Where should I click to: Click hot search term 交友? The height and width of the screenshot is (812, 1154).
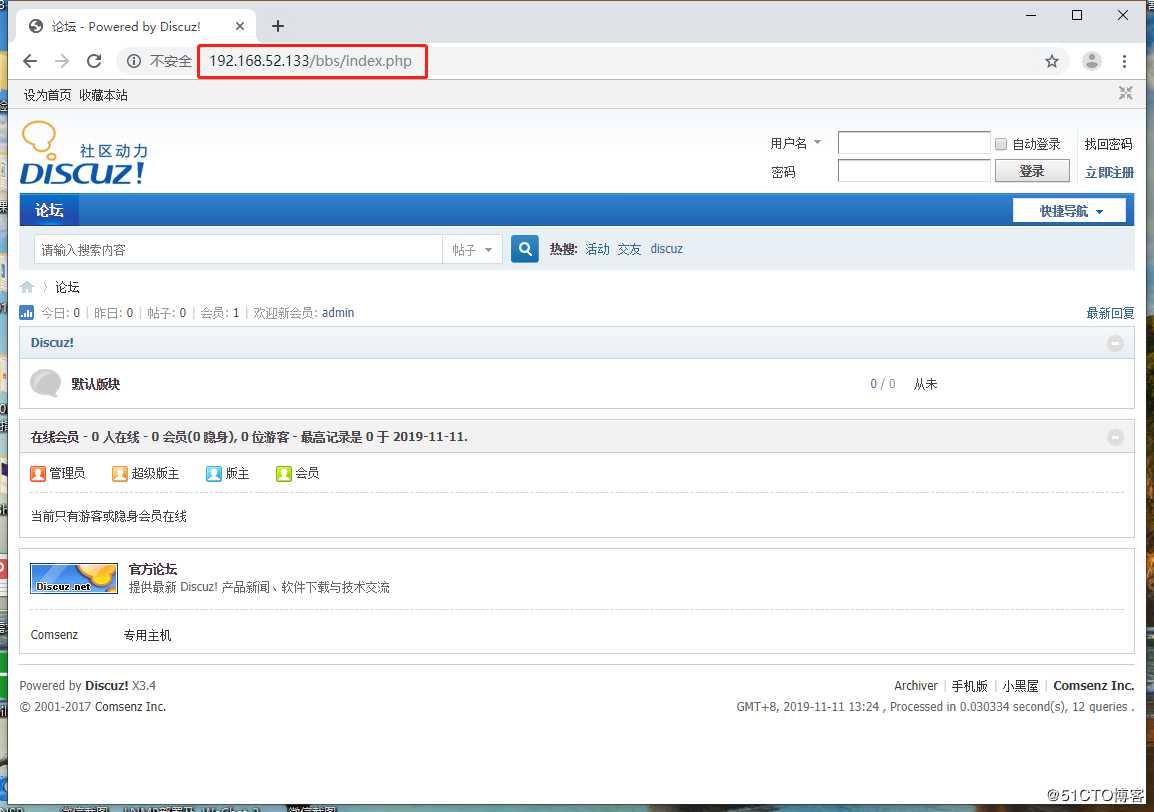pos(629,249)
